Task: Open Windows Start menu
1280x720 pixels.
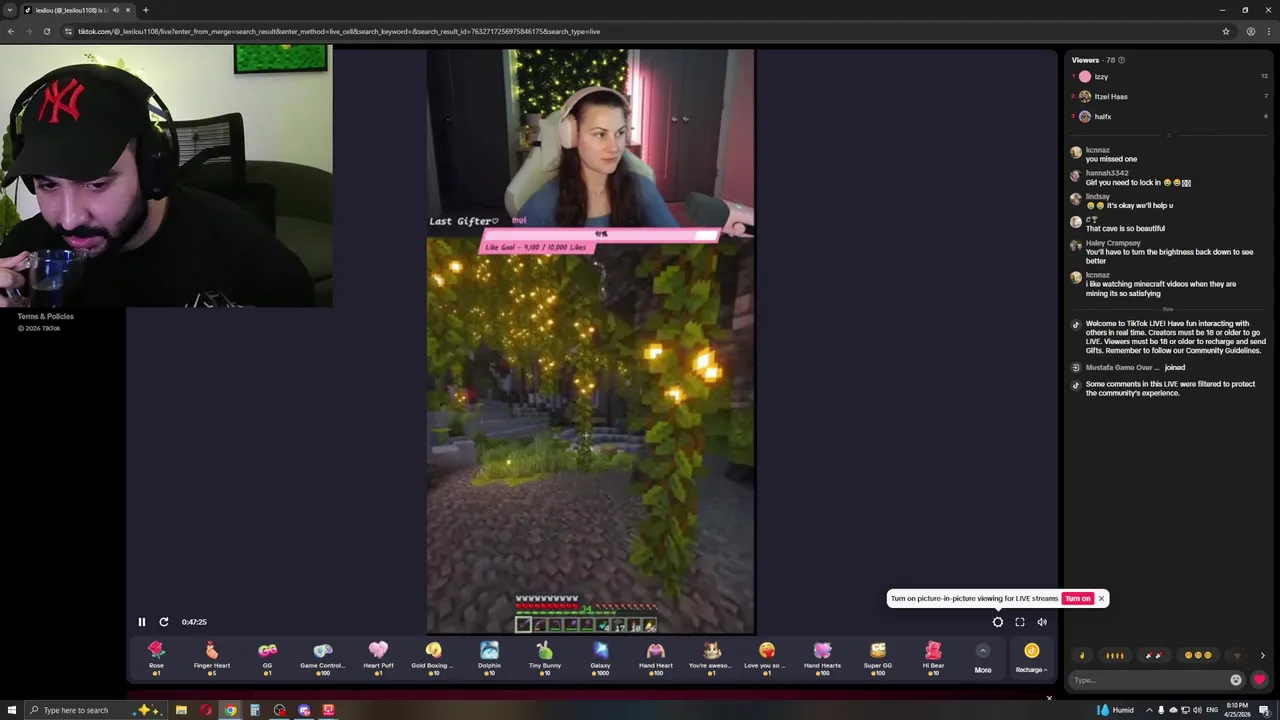Action: click(11, 710)
